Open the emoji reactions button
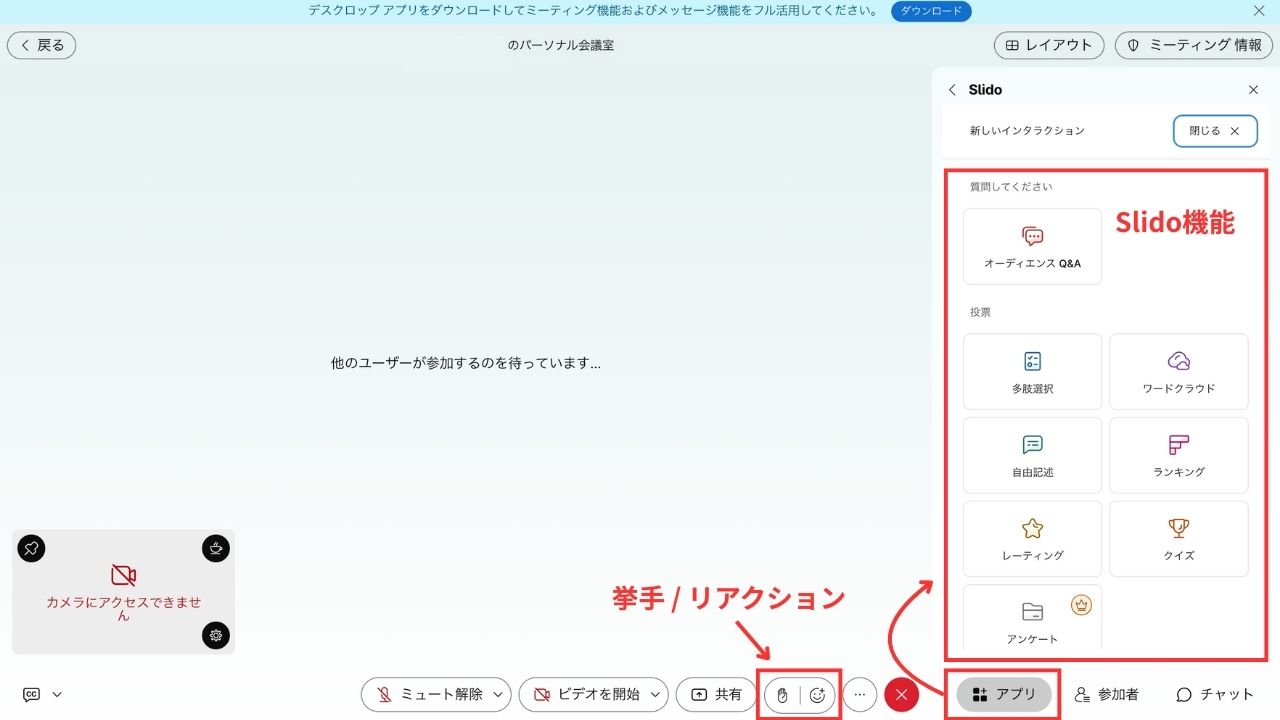Image resolution: width=1280 pixels, height=720 pixels. (817, 695)
